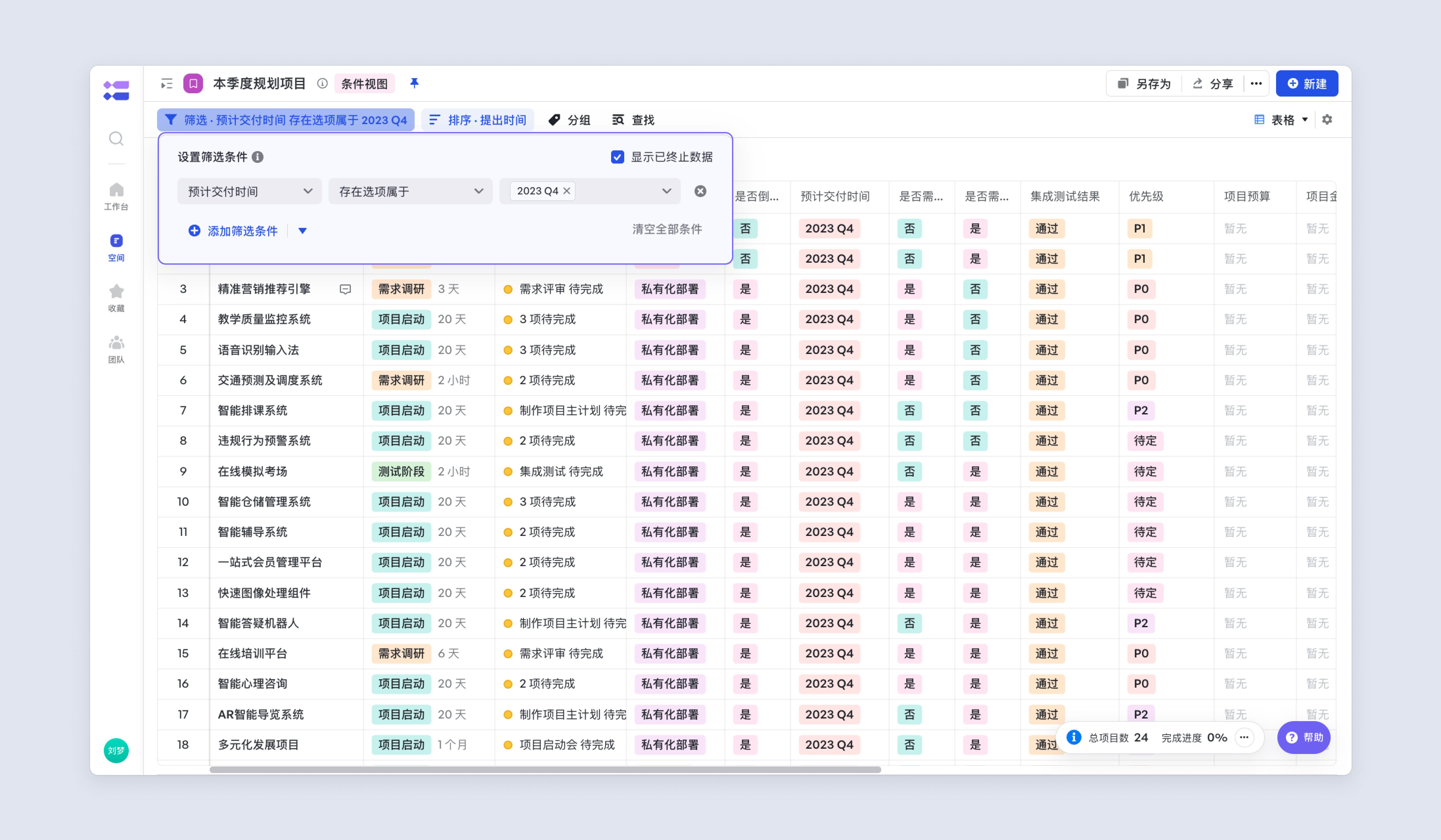Viewport: 1441px width, 840px height.
Task: Open the 智能答疑机器人 project row
Action: coord(259,623)
